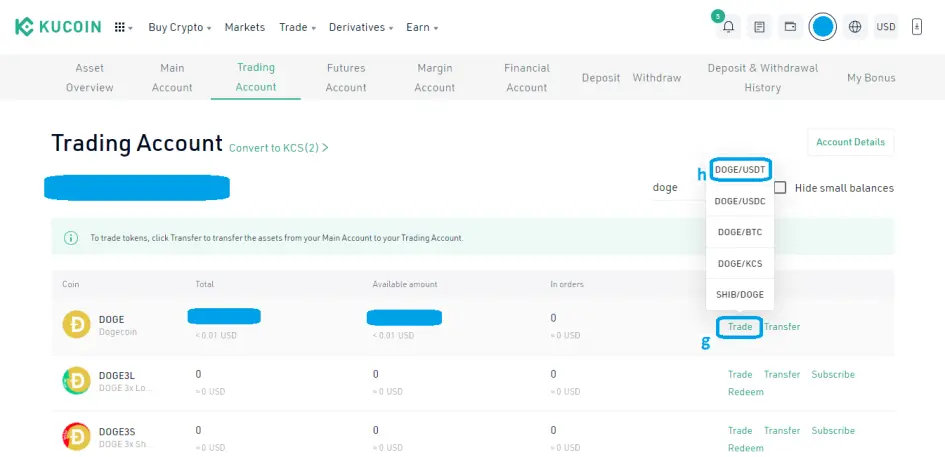Open the My Bonus tab

(x=871, y=78)
